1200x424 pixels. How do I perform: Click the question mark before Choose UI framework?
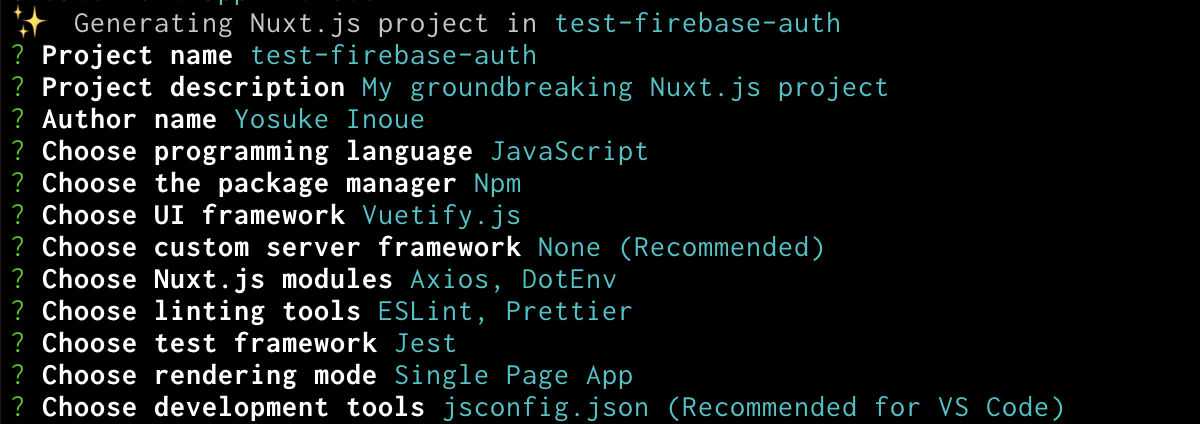point(17,215)
